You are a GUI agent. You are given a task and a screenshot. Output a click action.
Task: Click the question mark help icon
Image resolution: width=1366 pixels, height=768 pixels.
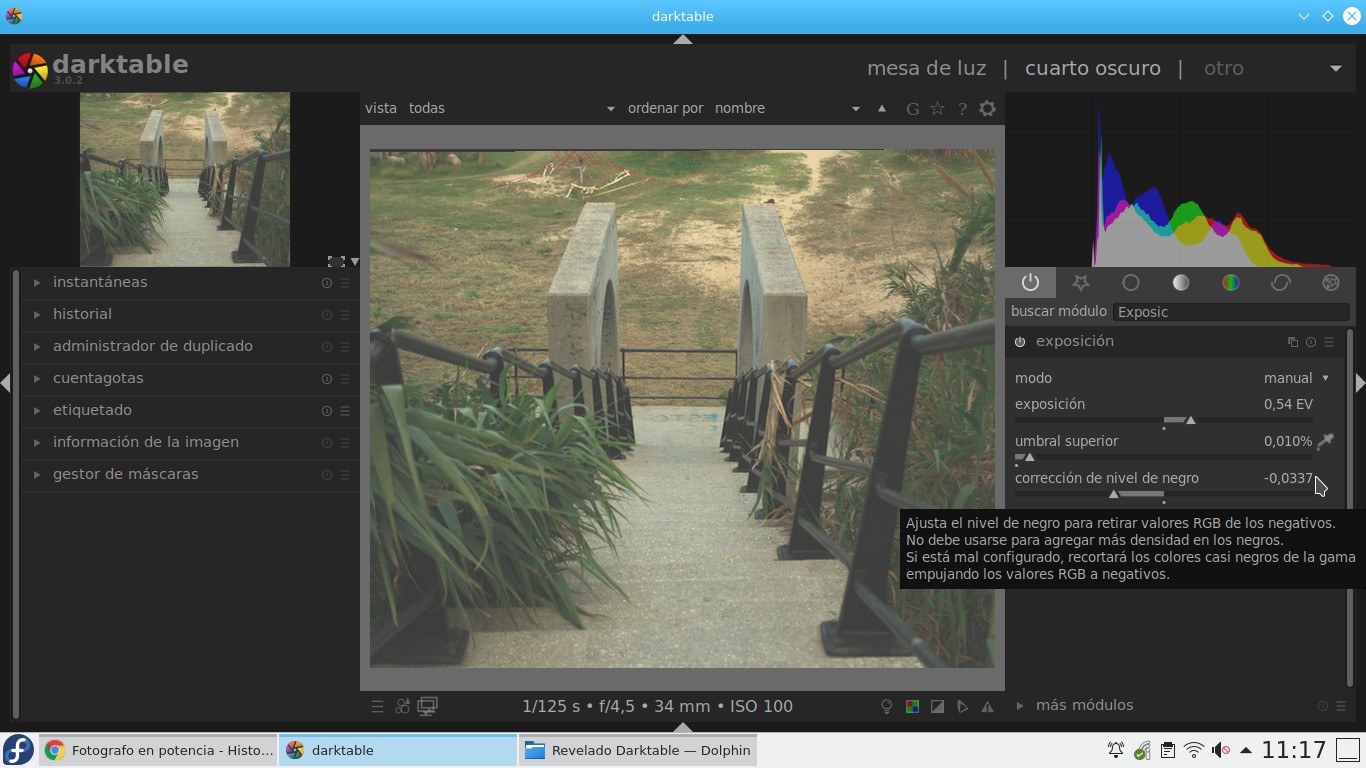(962, 108)
